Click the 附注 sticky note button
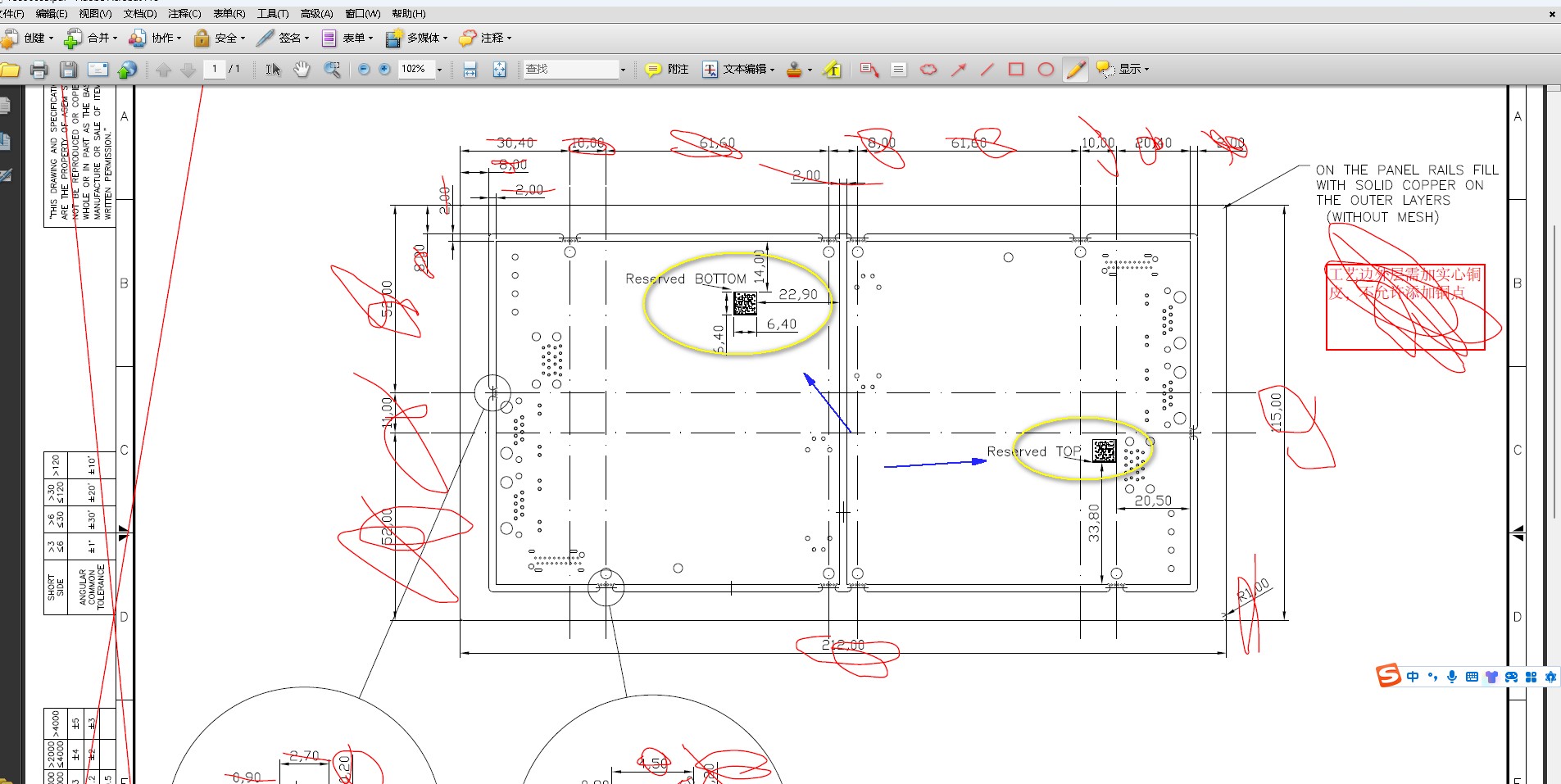 (667, 70)
